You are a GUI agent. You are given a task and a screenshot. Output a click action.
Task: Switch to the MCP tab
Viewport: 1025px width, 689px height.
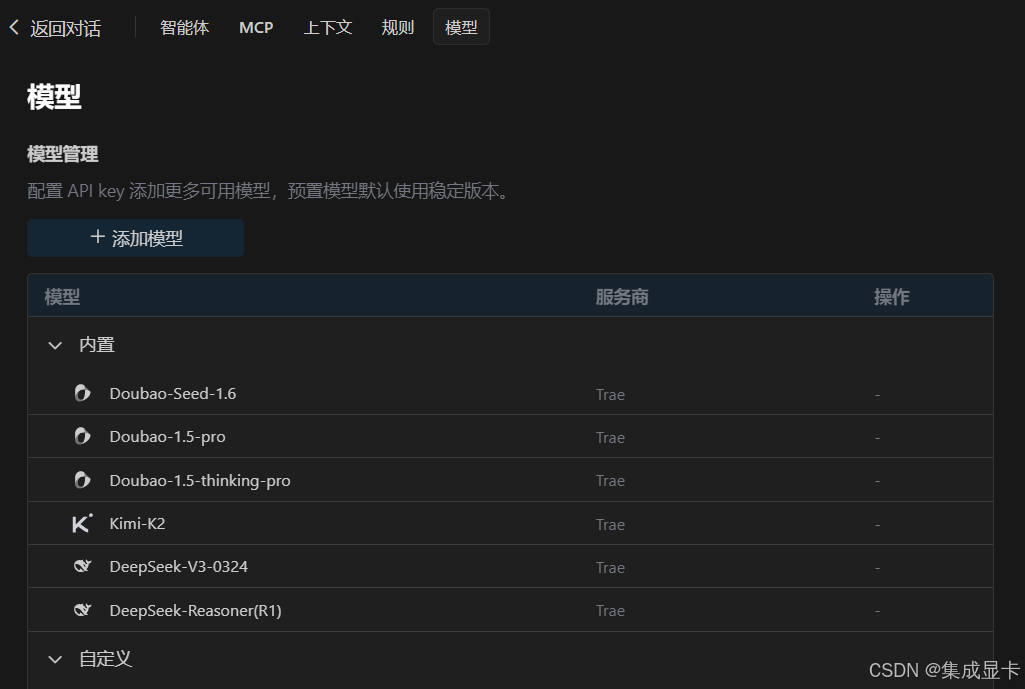256,27
